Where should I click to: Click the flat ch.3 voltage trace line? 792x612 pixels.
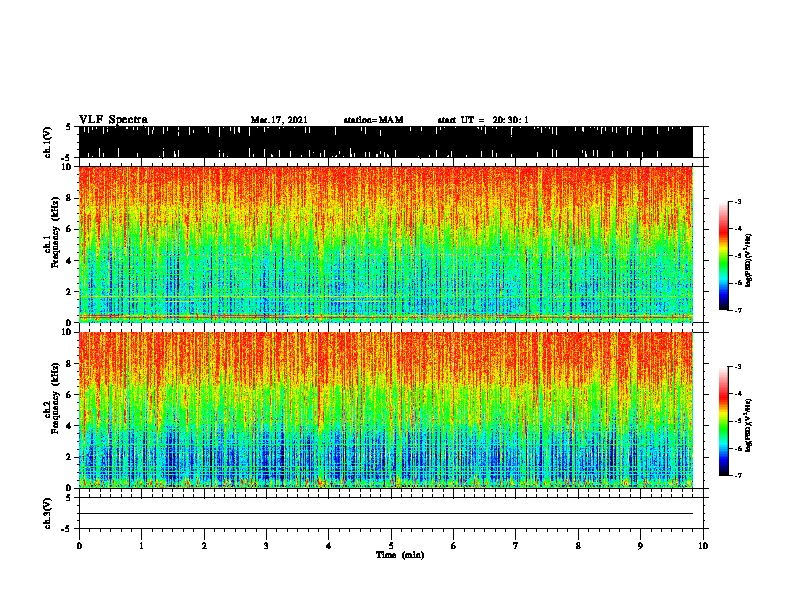[385, 514]
